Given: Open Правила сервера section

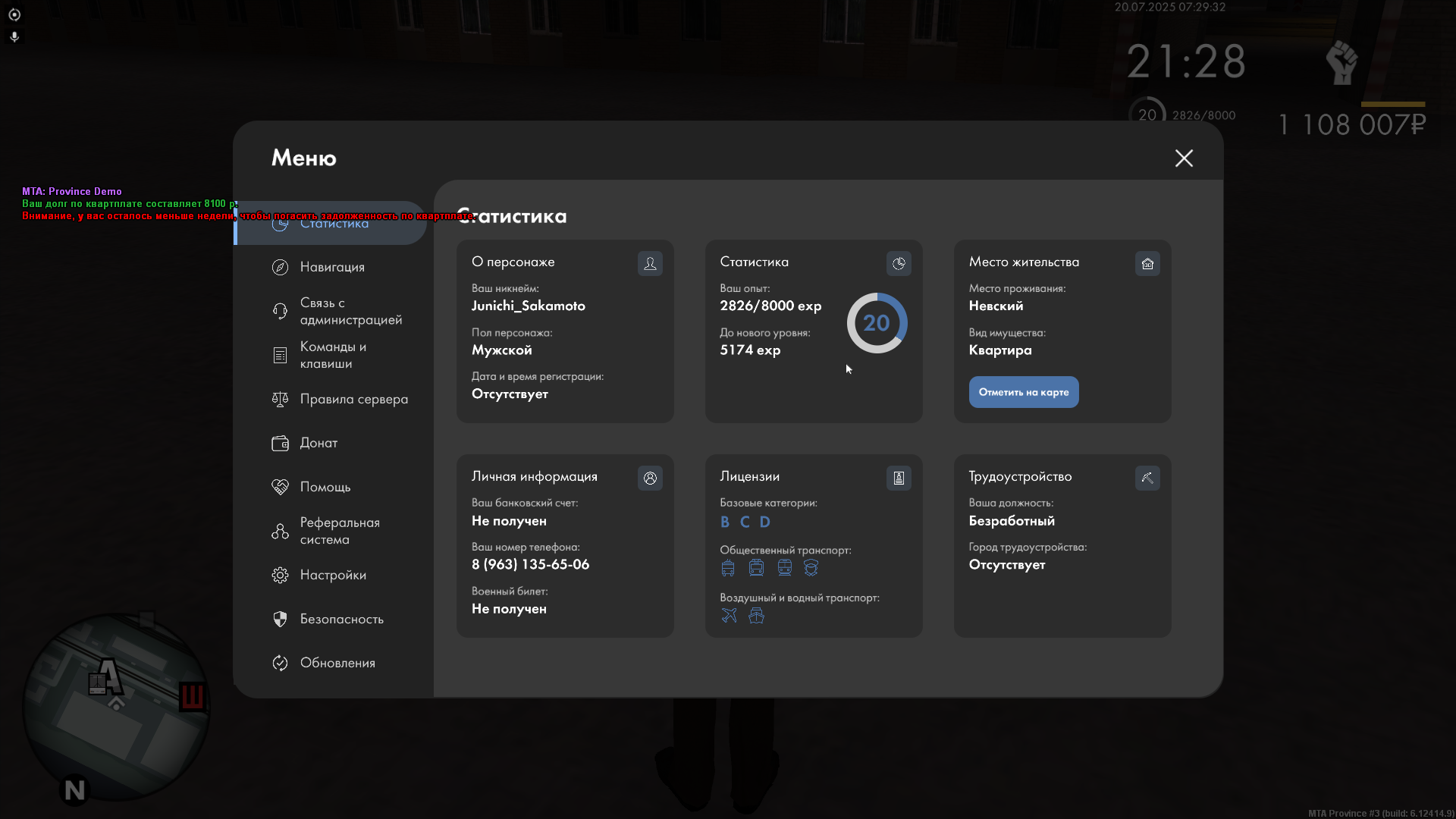Looking at the screenshot, I should click(353, 399).
